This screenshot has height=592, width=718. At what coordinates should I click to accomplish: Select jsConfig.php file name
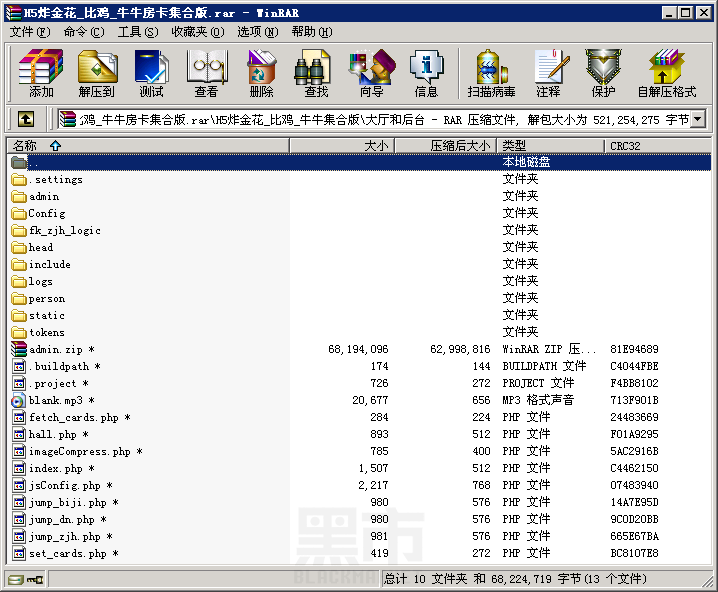tap(71, 485)
